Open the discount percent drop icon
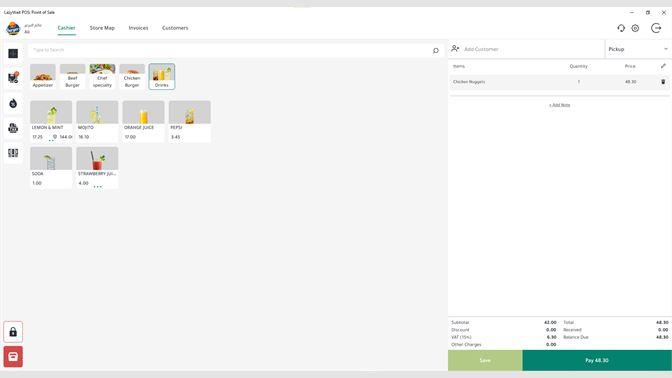This screenshot has height=378, width=672. (x=13, y=103)
